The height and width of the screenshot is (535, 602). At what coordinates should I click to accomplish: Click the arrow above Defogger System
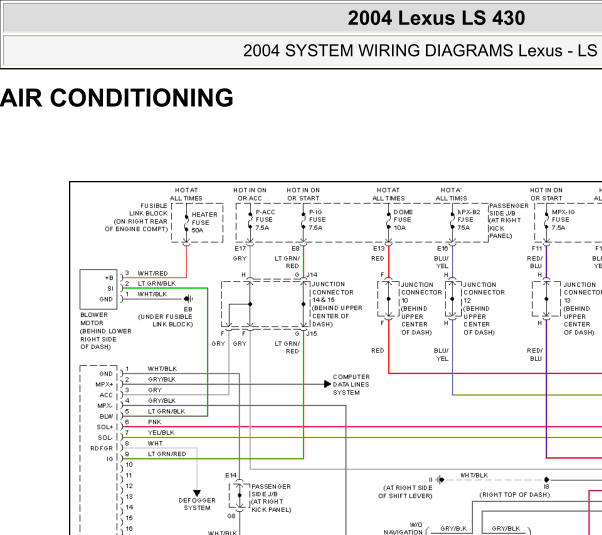pyautogui.click(x=197, y=493)
